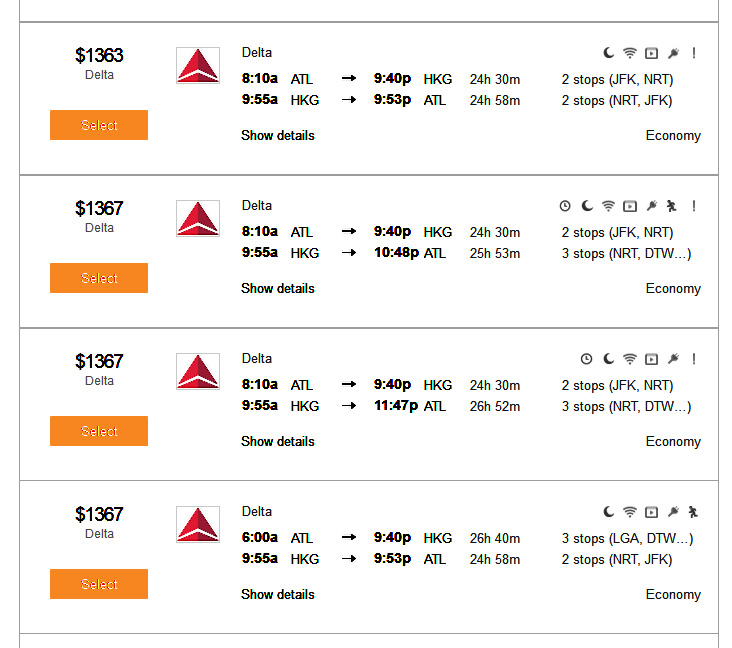Viewport: 732px width, 648px height.
Task: Click the in-flight video icon on the 11:47p return flight
Action: (x=651, y=359)
